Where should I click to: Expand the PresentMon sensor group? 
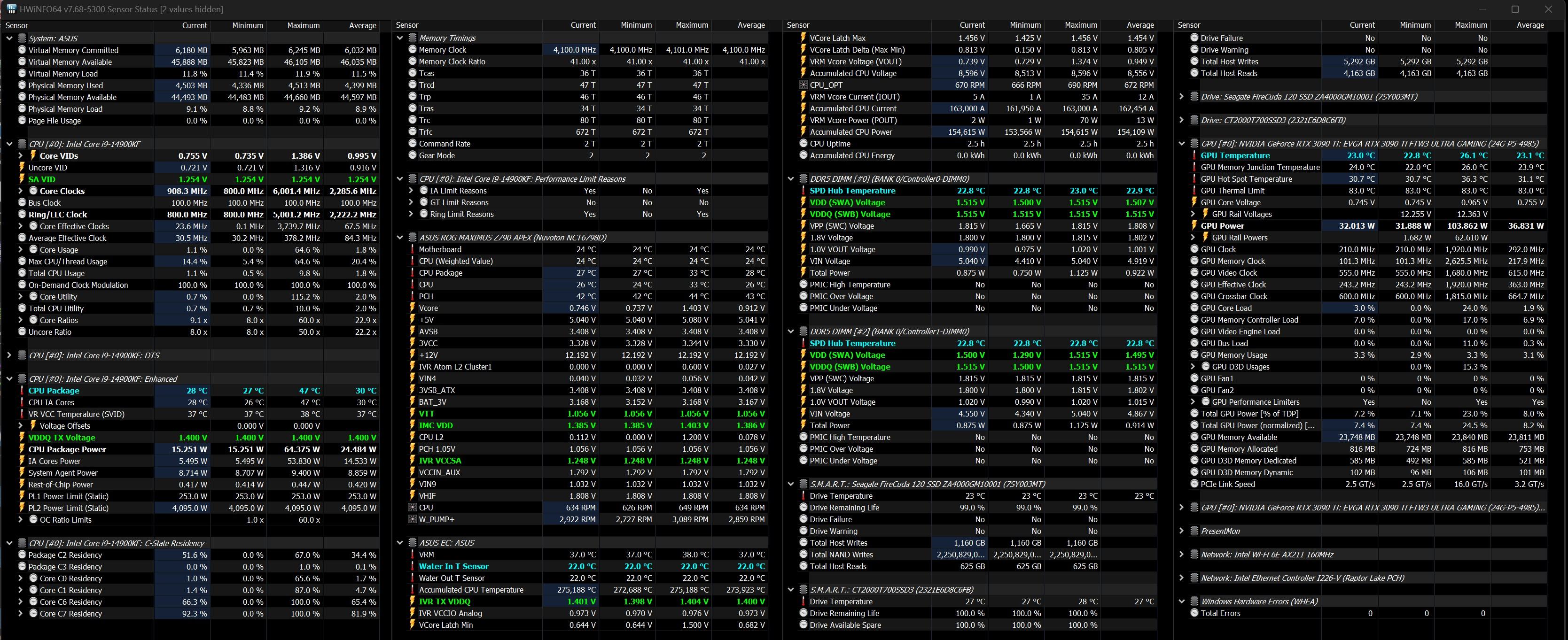(1181, 531)
